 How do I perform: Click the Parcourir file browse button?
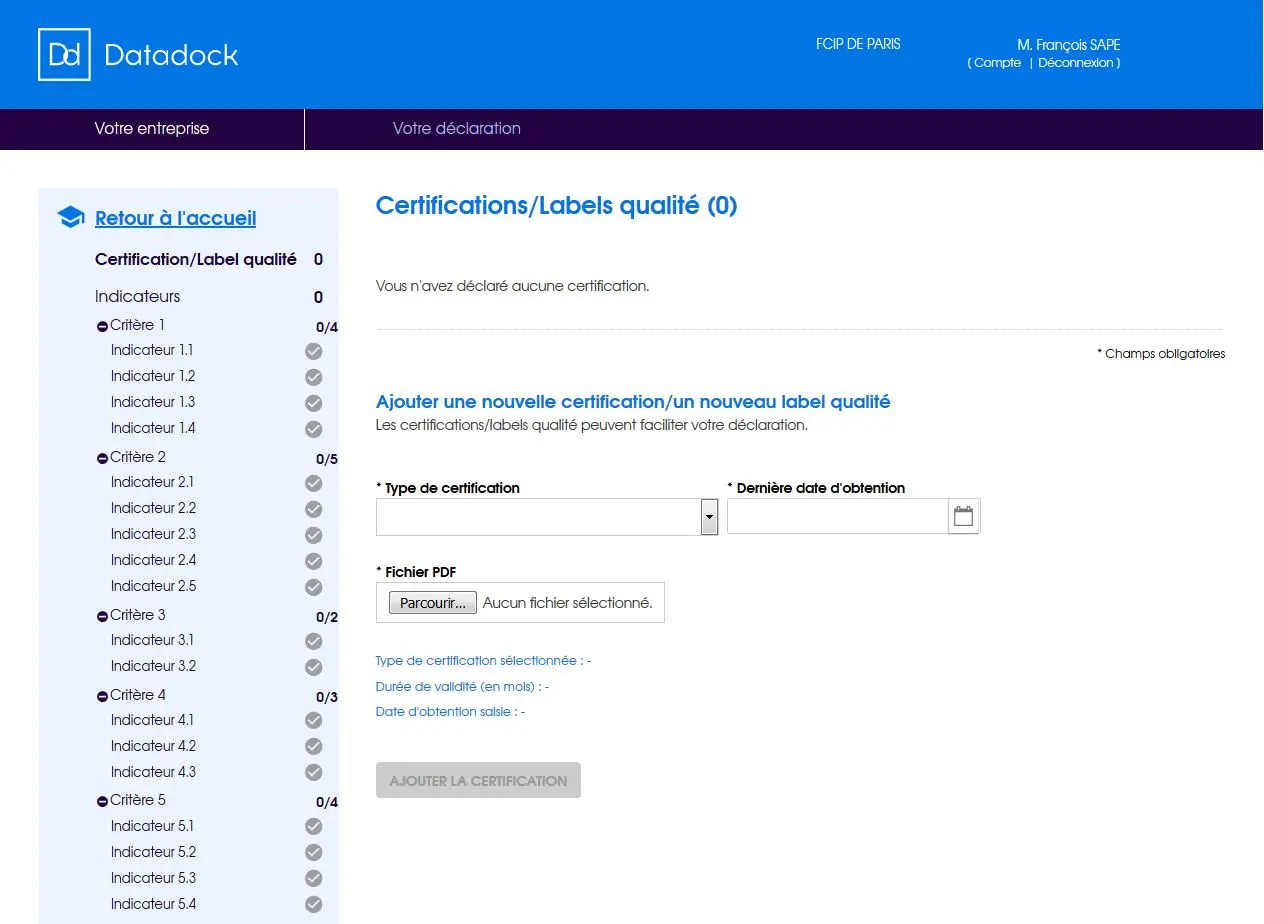432,603
